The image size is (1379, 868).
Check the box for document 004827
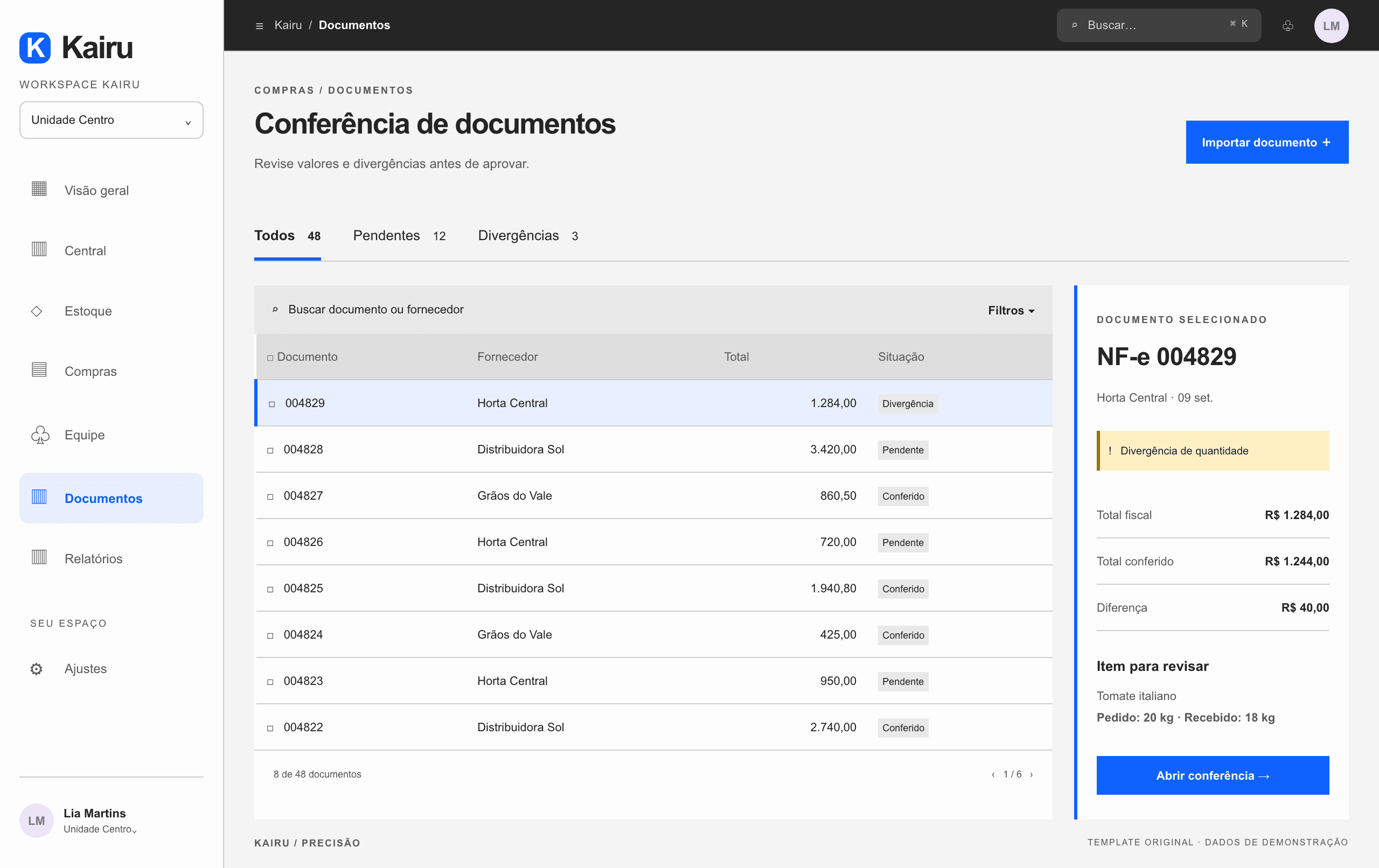click(x=270, y=497)
